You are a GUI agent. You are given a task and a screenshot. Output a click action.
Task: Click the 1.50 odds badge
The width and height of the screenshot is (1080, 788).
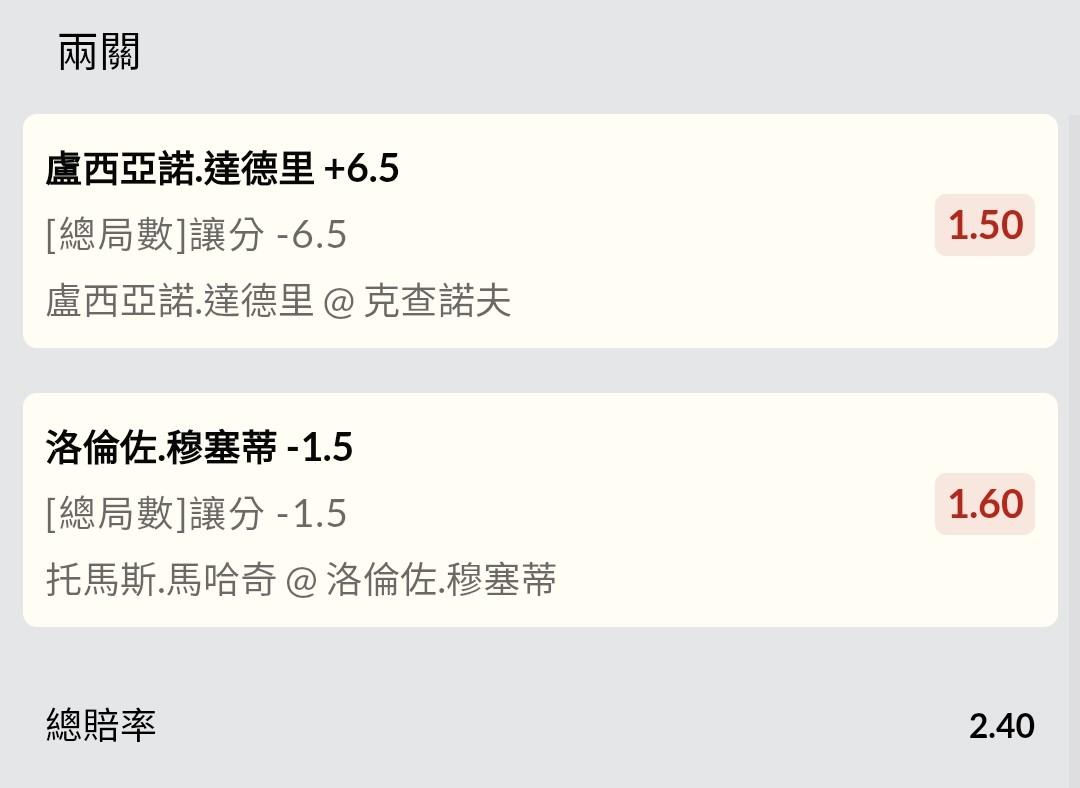pos(985,226)
